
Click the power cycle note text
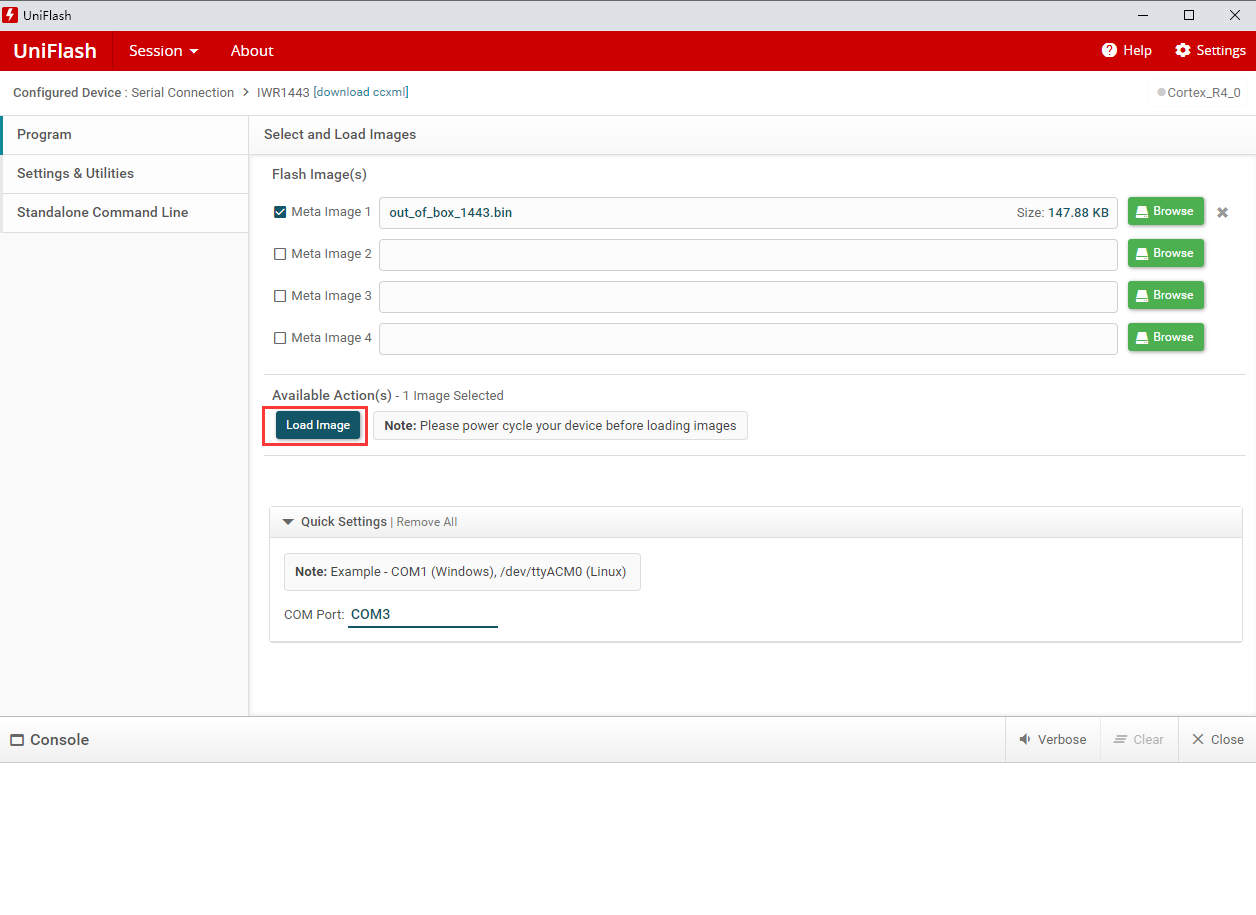(560, 426)
